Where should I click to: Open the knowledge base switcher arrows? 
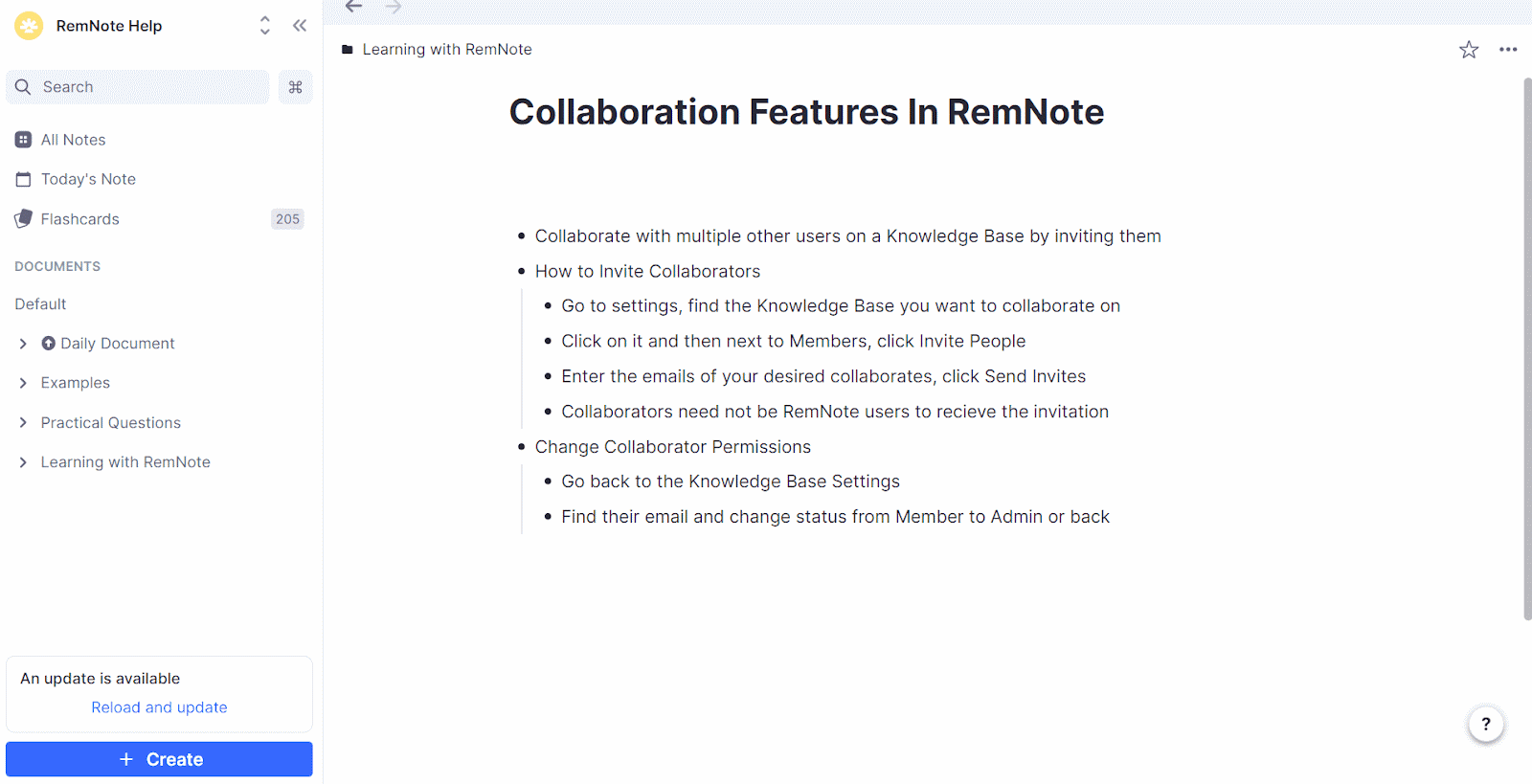(265, 26)
